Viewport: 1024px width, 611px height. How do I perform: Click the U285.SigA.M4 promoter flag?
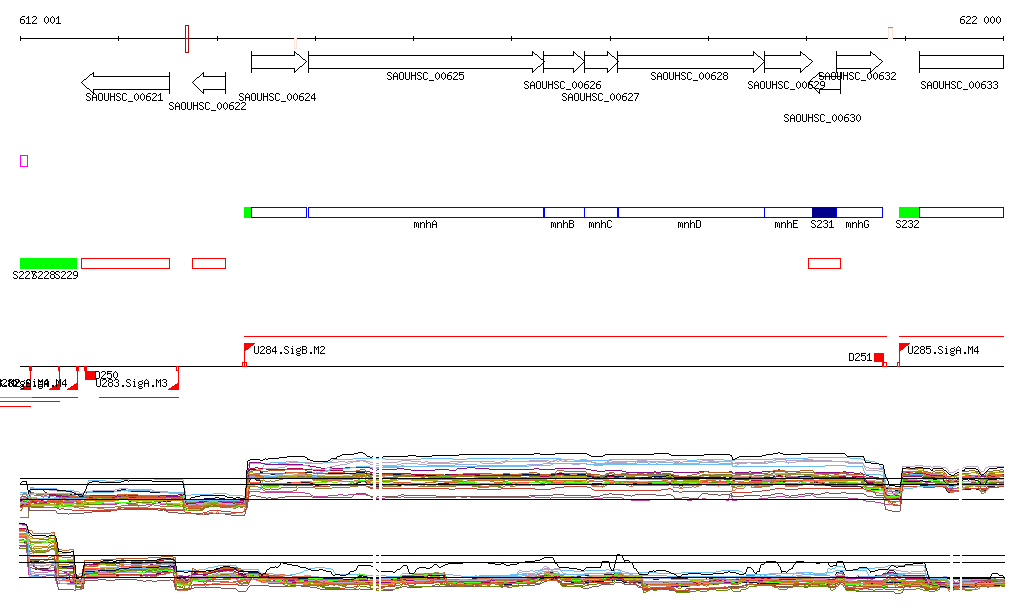903,348
